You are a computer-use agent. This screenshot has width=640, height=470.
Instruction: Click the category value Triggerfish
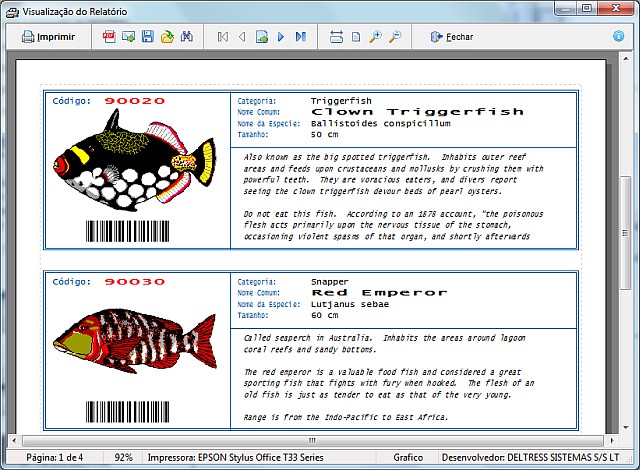[341, 101]
